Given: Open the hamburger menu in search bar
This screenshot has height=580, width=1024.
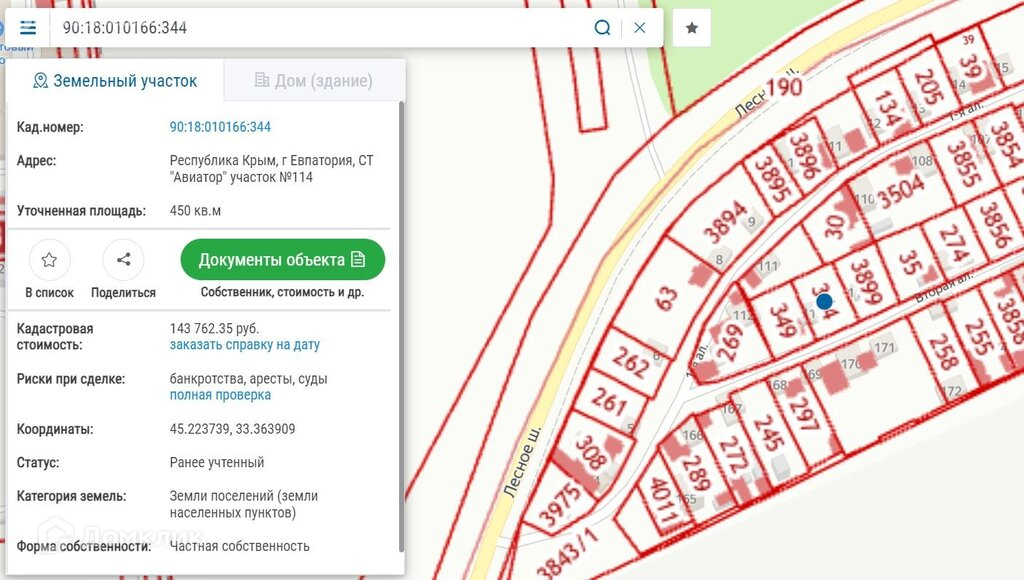Looking at the screenshot, I should 28,28.
